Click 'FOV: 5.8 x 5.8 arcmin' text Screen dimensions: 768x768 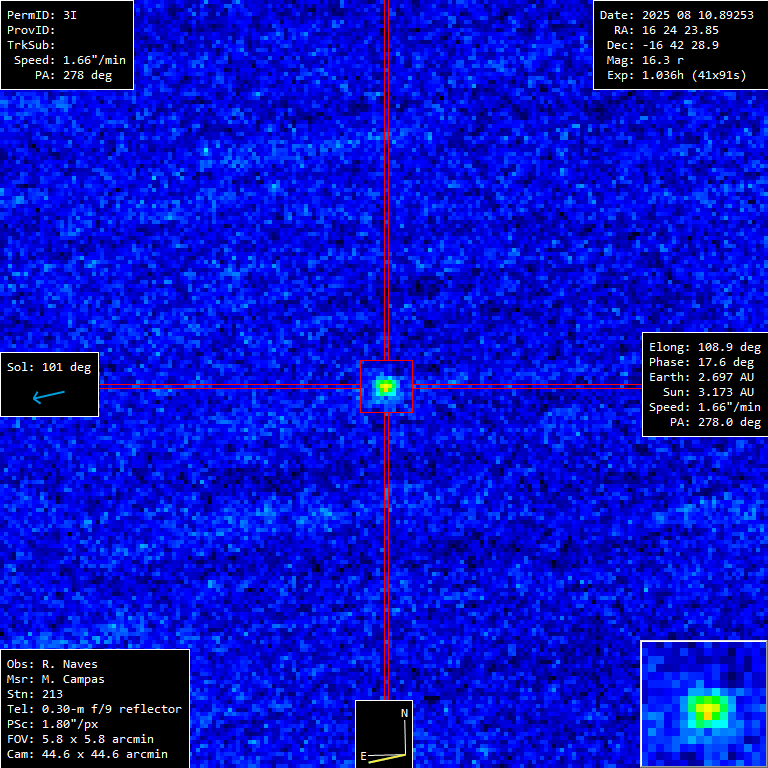80,739
